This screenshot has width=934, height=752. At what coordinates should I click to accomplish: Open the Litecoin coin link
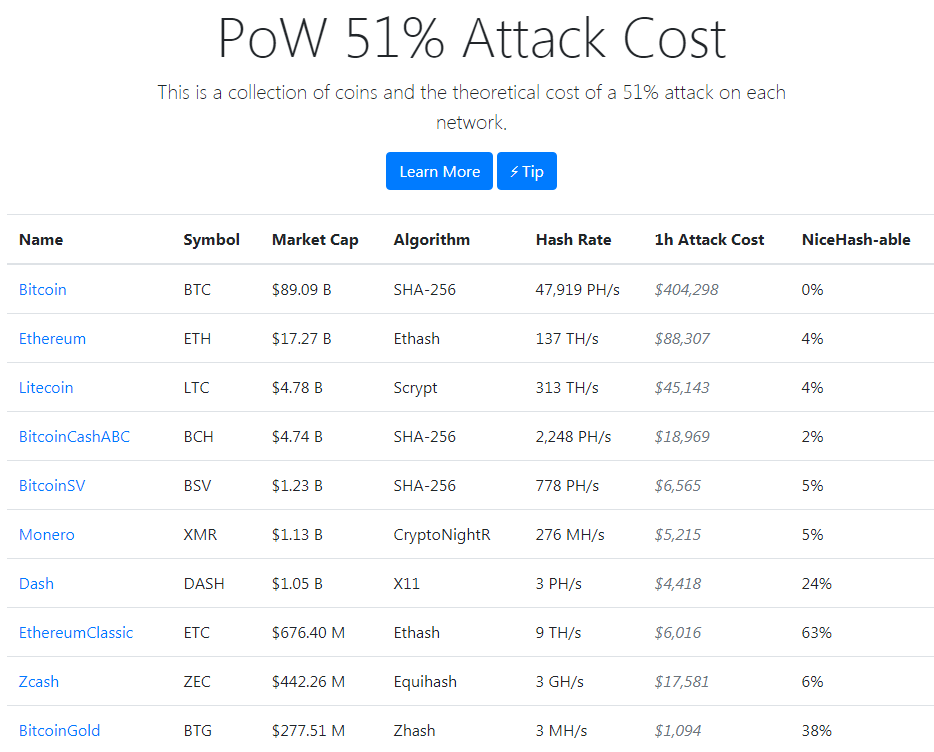(x=46, y=388)
